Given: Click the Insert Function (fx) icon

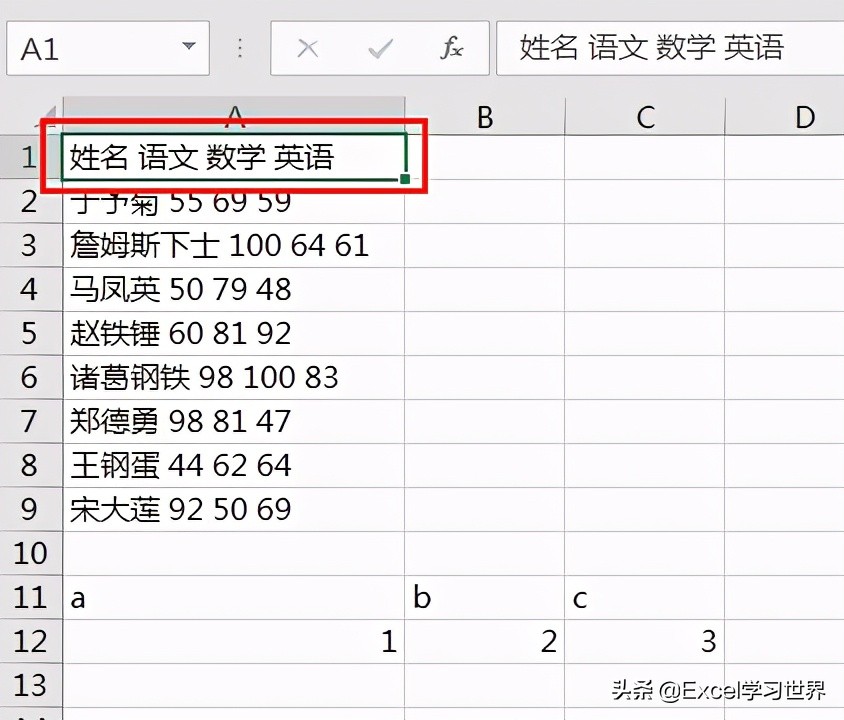Looking at the screenshot, I should click(453, 47).
